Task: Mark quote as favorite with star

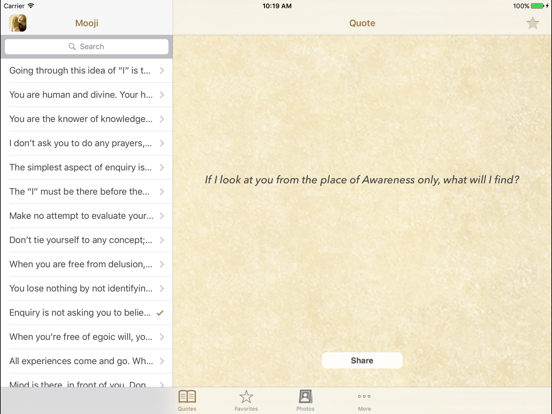Action: point(533,23)
